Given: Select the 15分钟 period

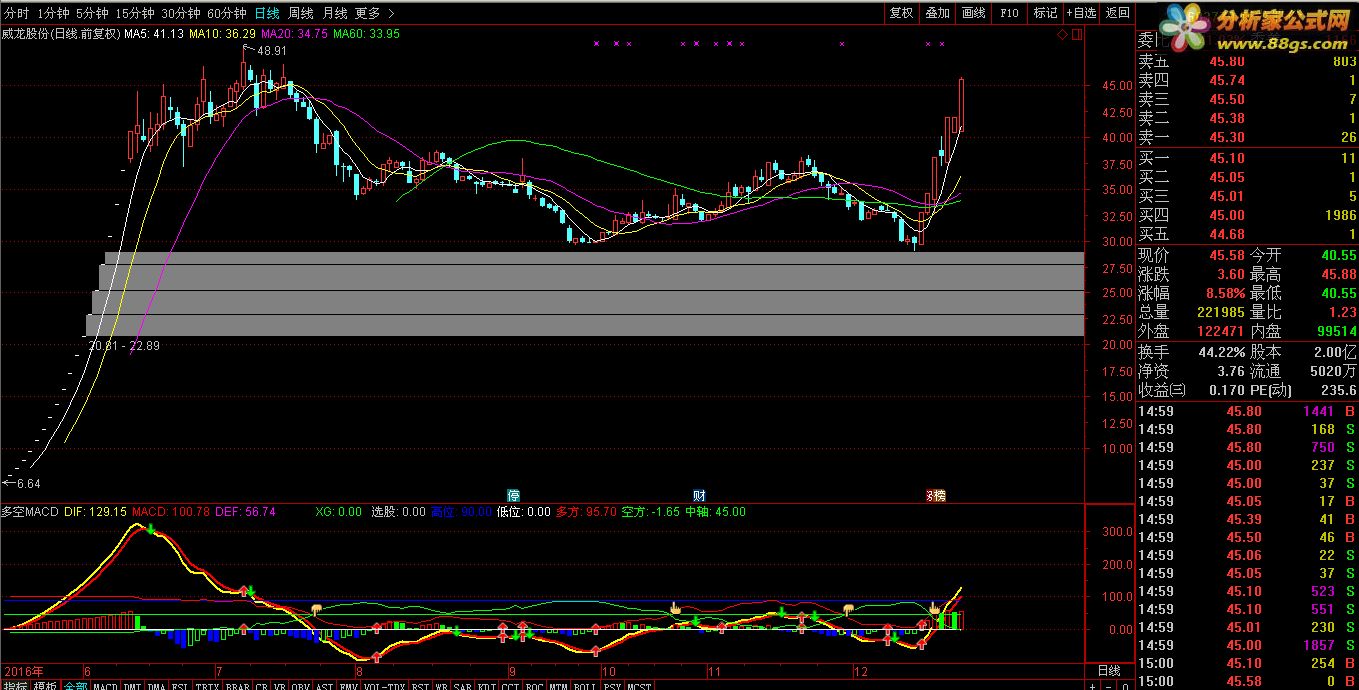Looking at the screenshot, I should click(134, 13).
